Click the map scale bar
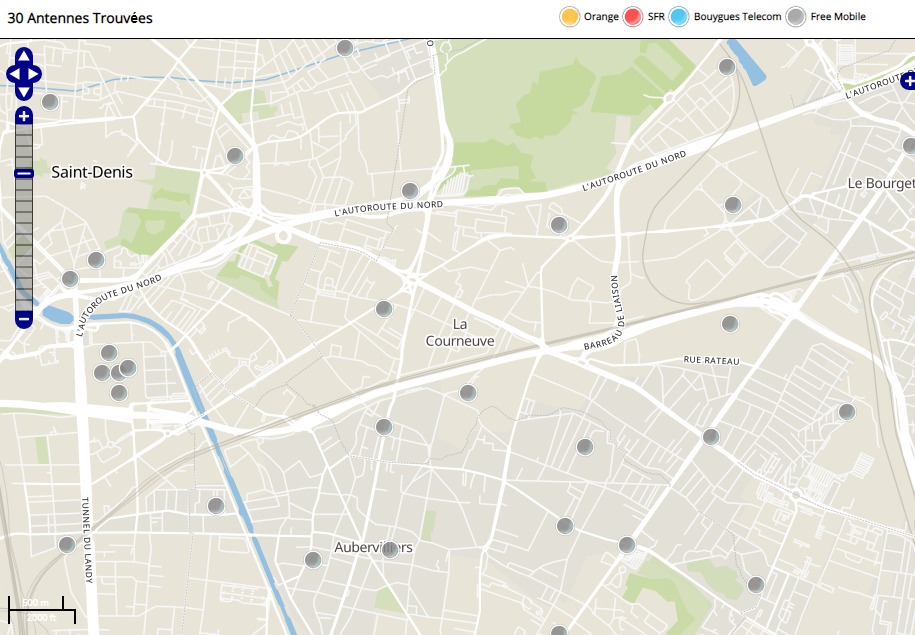The width and height of the screenshot is (915, 635). pos(42,607)
